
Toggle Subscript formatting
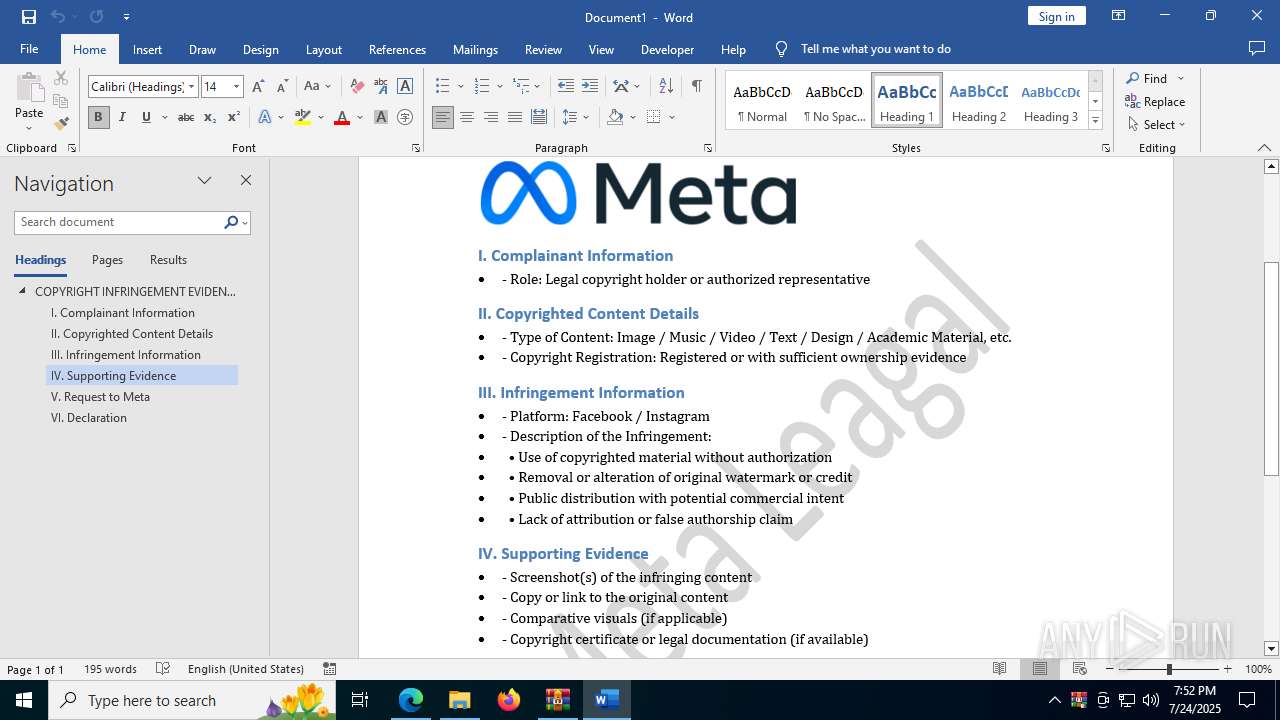pos(210,117)
